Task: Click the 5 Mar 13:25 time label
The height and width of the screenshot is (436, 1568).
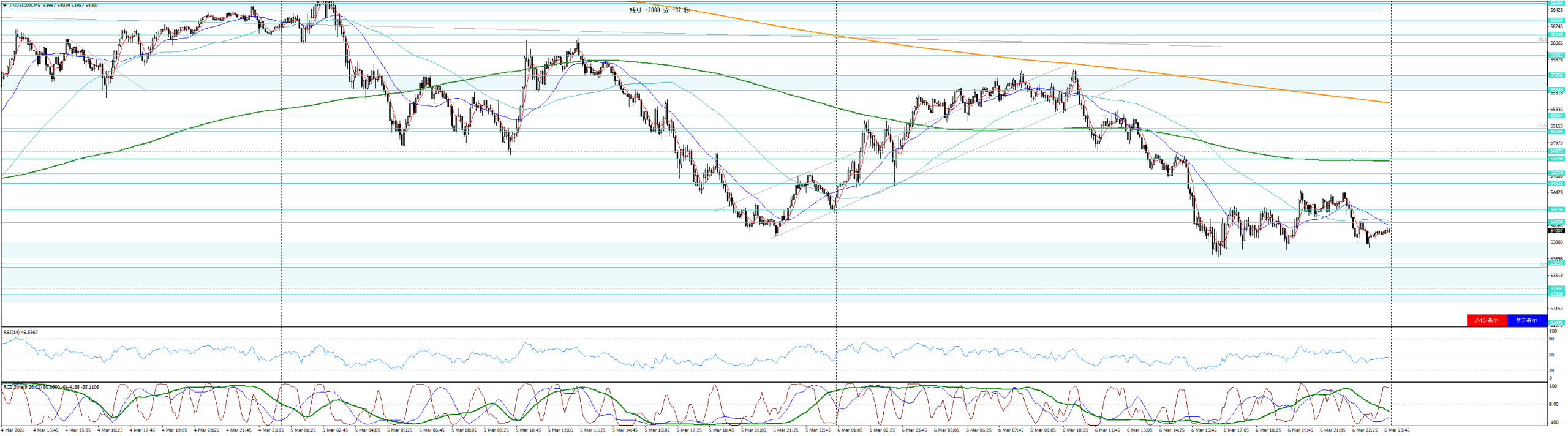Action: coord(592,430)
